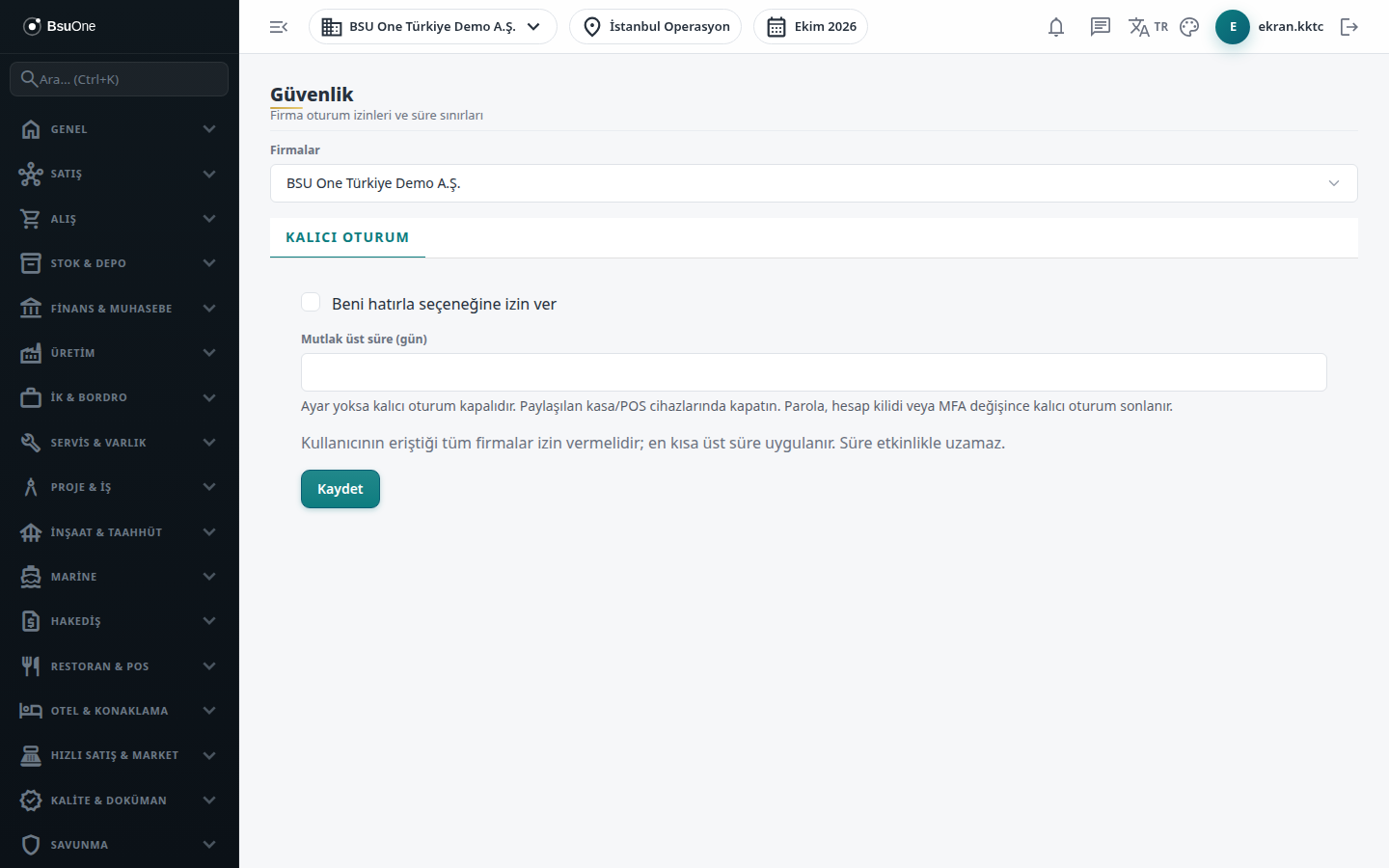Viewport: 1389px width, 868px height.
Task: Open the Ekim 2026 period selector
Action: 810,27
